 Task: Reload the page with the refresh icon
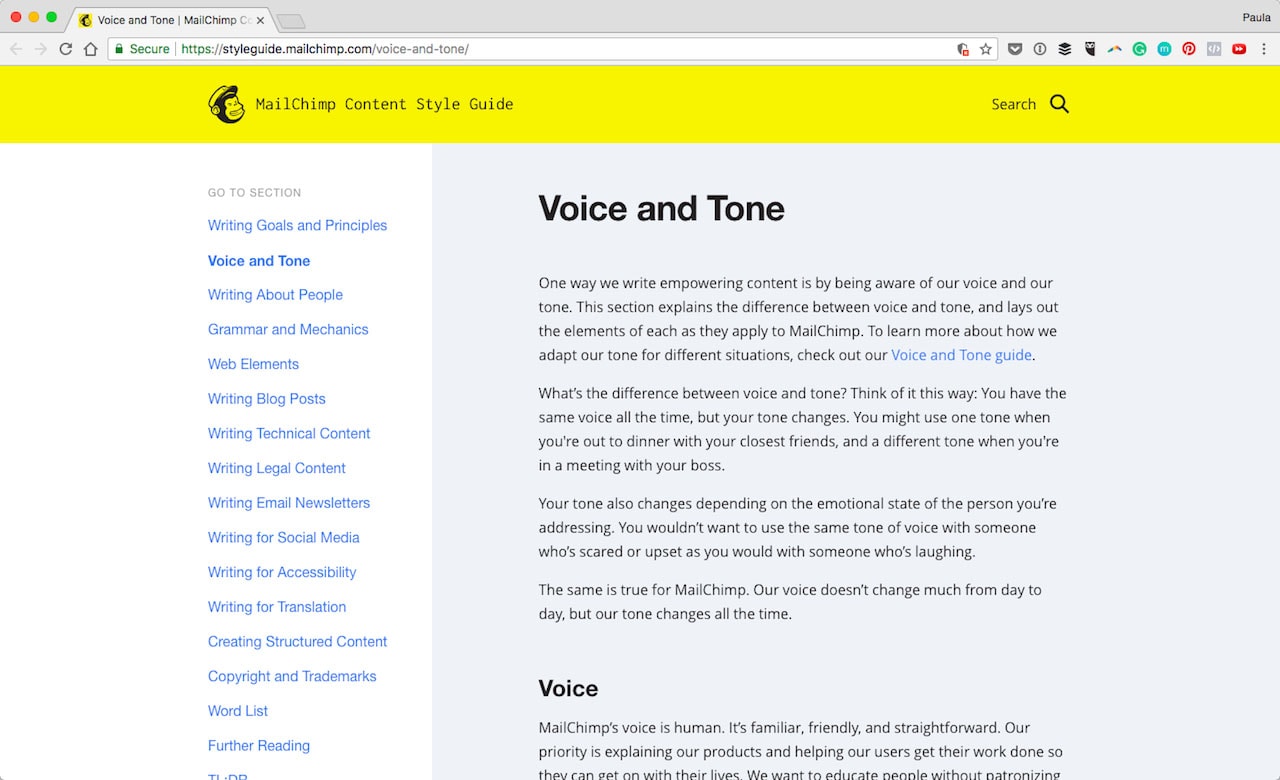(x=66, y=49)
